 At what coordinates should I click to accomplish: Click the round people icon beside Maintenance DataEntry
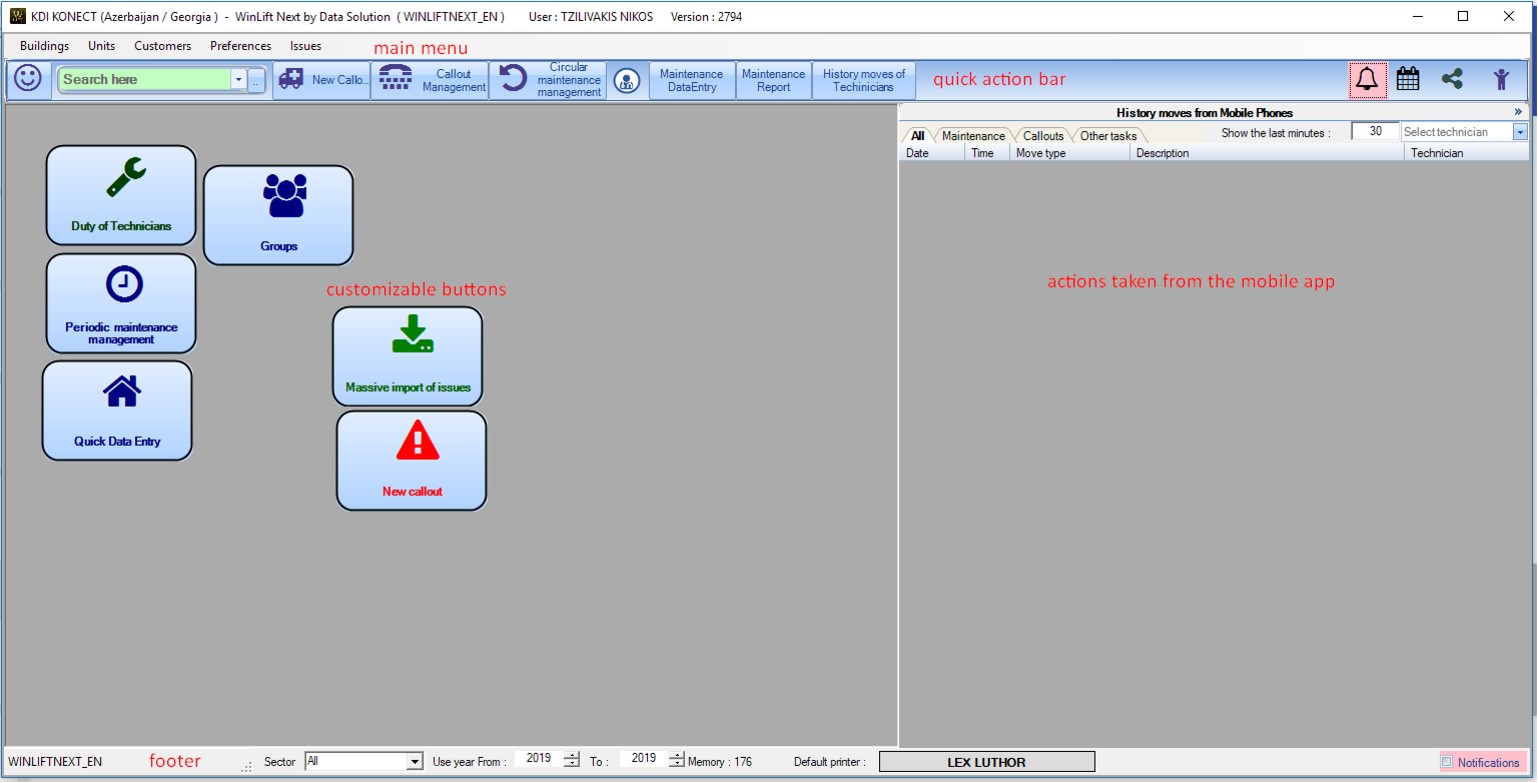point(627,80)
